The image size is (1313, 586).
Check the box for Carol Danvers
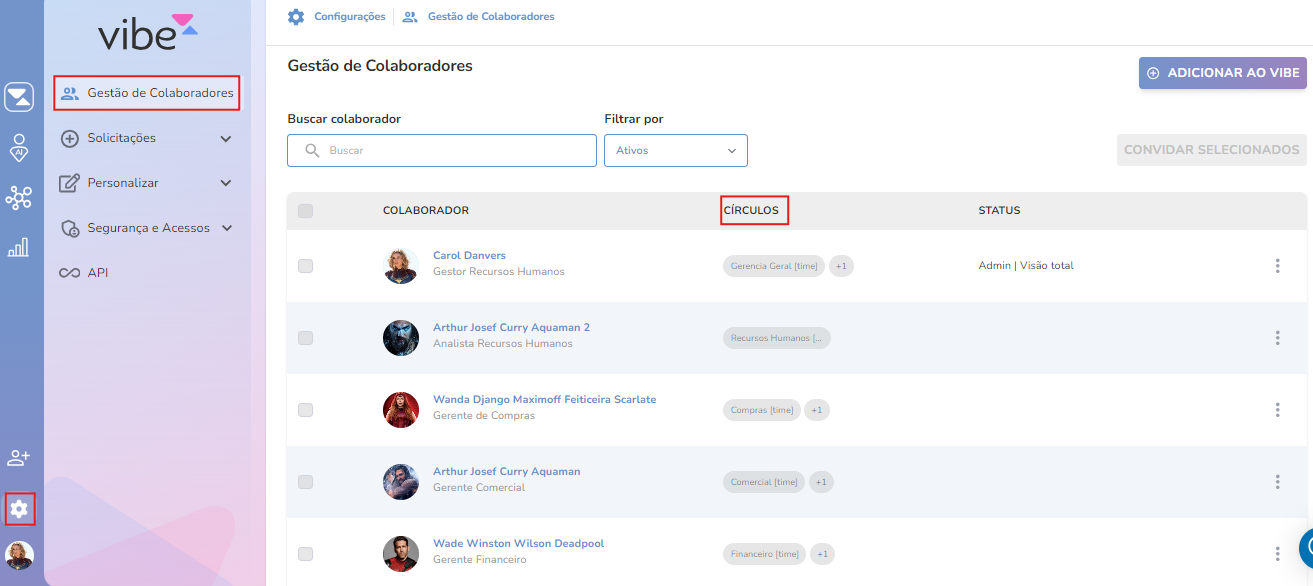tap(305, 266)
